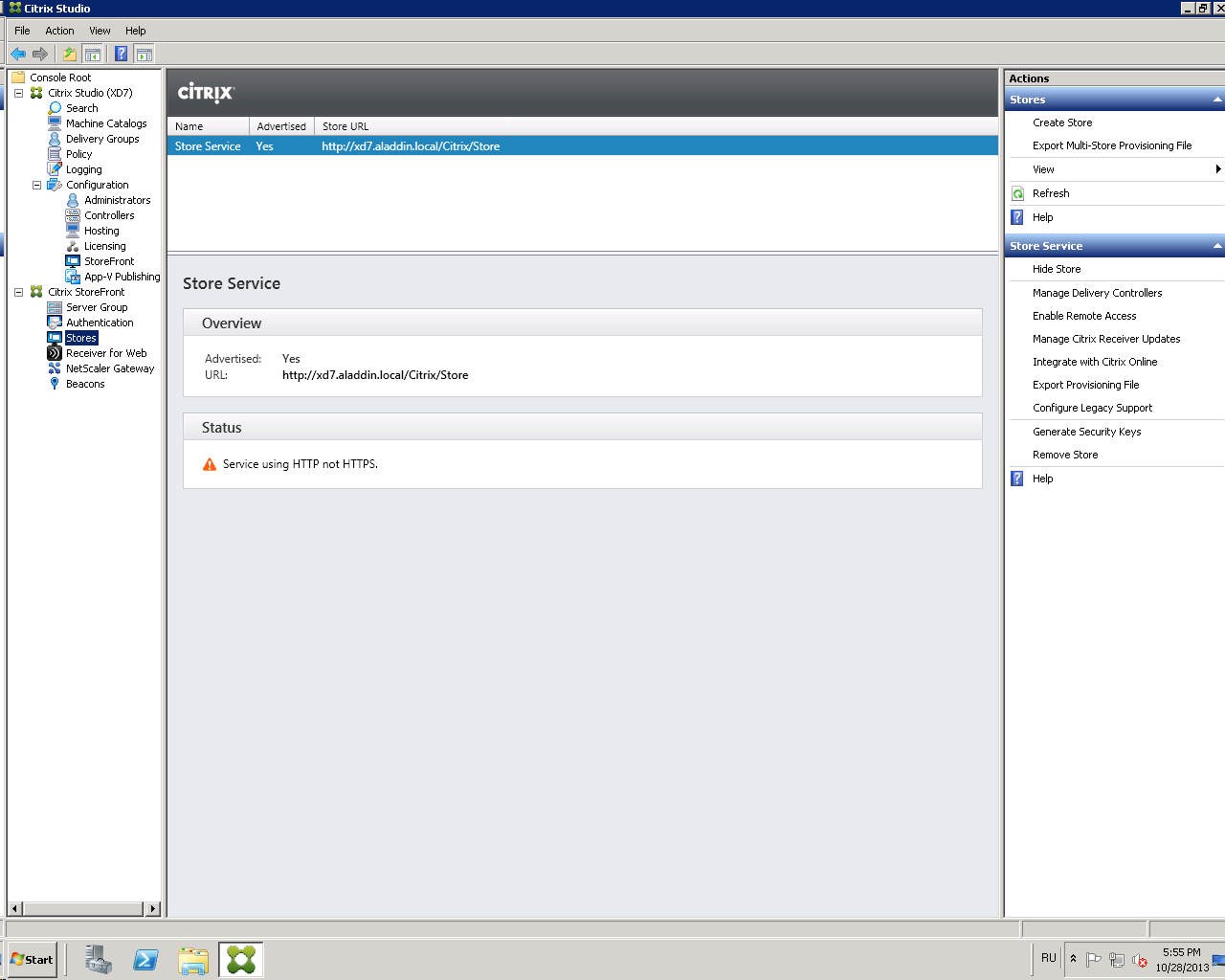1225x980 pixels.
Task: Select the NetScaler Gateway icon
Action: pyautogui.click(x=55, y=368)
